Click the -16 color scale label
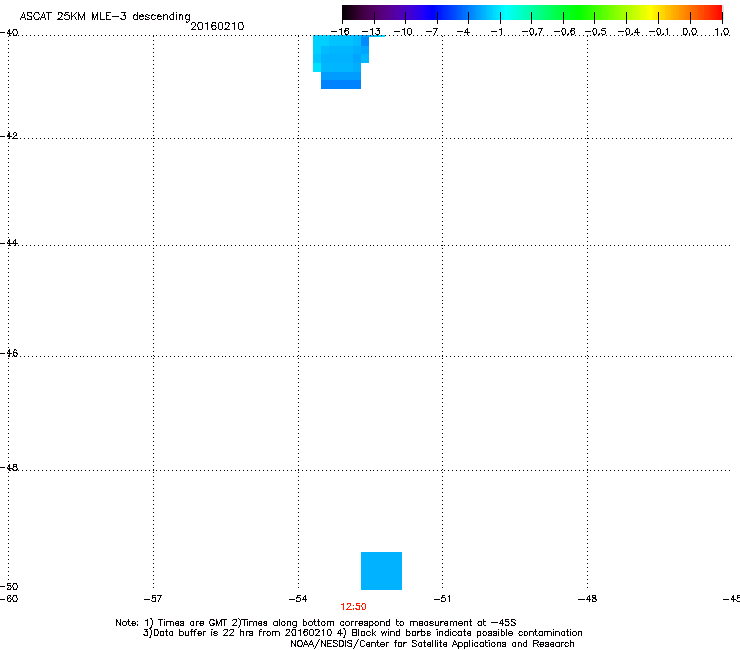Image resolution: width=740 pixels, height=650 pixels. point(340,32)
